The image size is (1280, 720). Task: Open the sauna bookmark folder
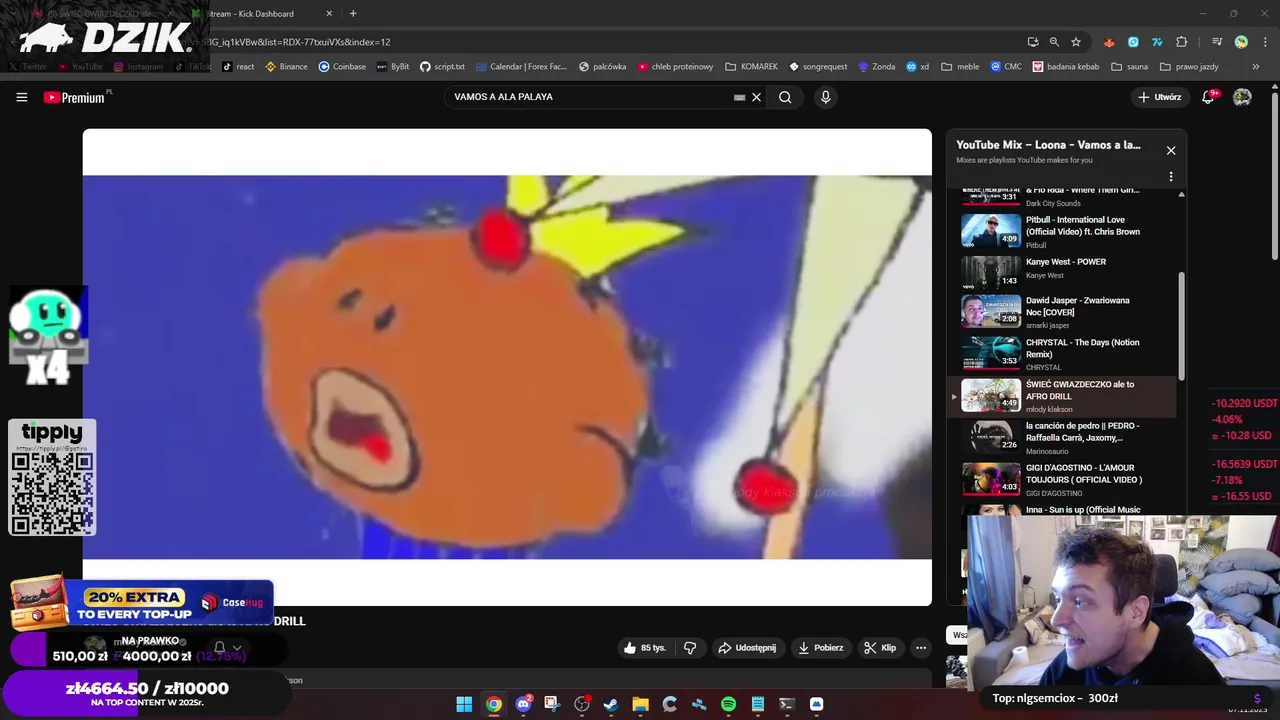coord(1129,67)
